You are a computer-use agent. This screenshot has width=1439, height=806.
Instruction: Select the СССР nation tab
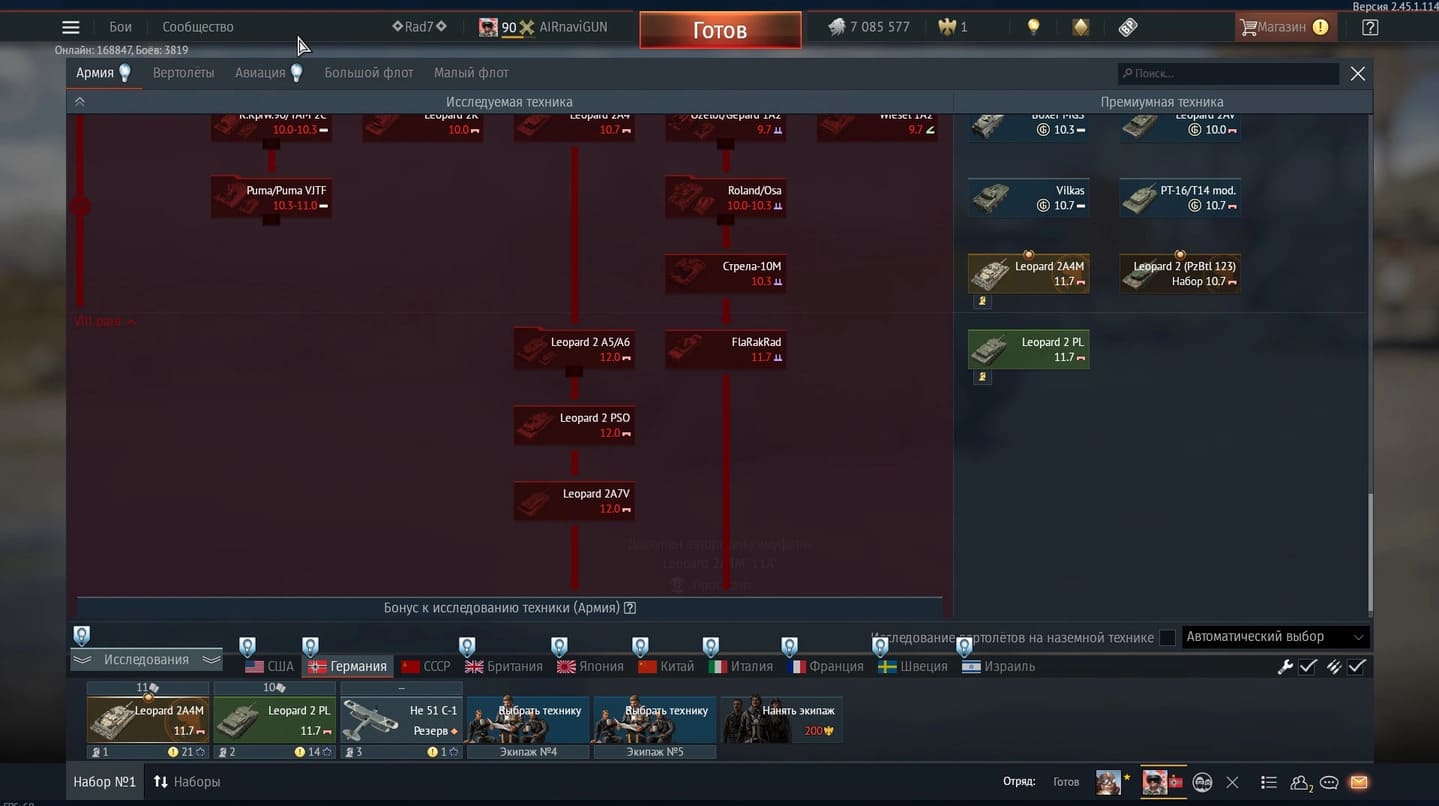[x=425, y=667]
